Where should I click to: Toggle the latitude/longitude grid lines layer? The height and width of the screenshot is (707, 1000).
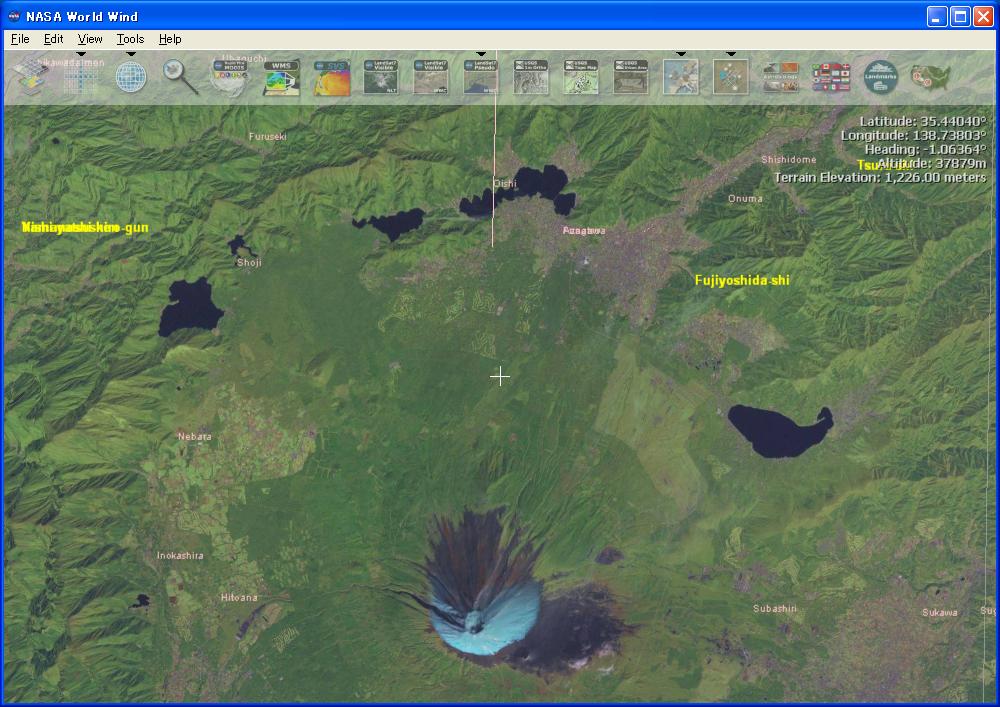(81, 77)
